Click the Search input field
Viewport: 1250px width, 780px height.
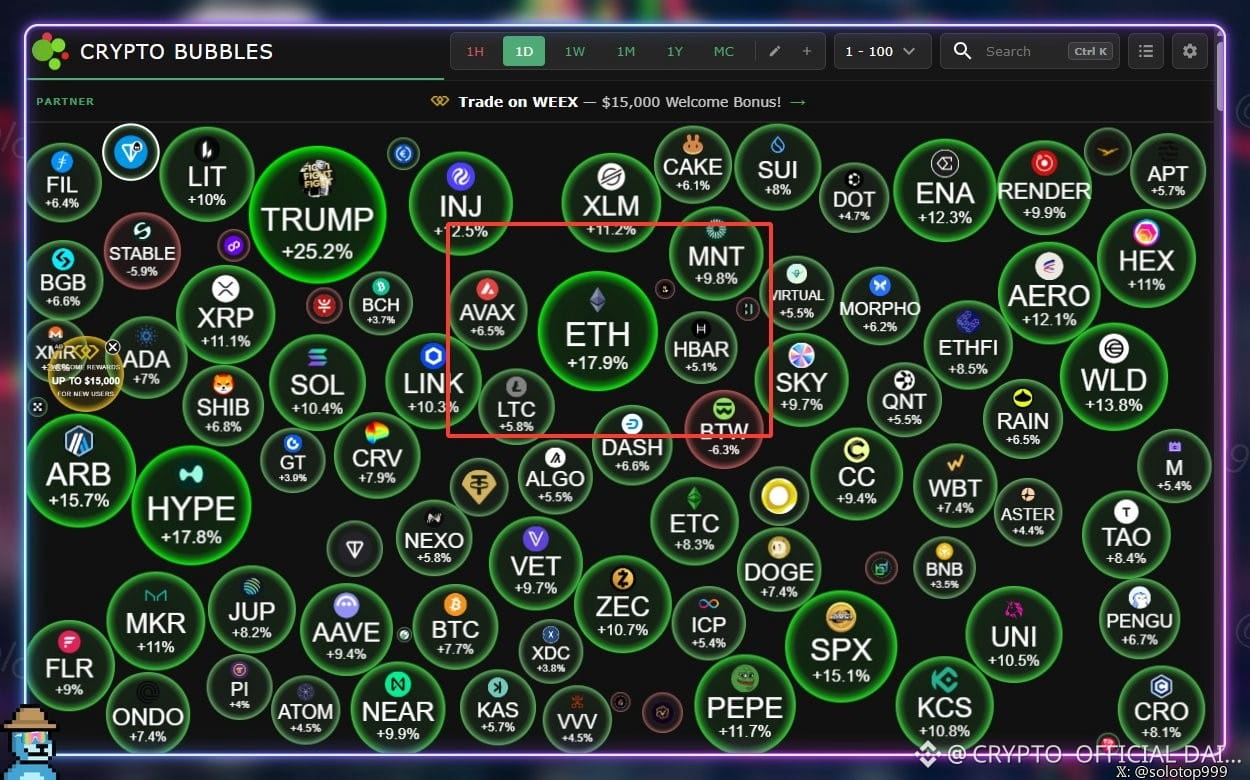(1030, 51)
